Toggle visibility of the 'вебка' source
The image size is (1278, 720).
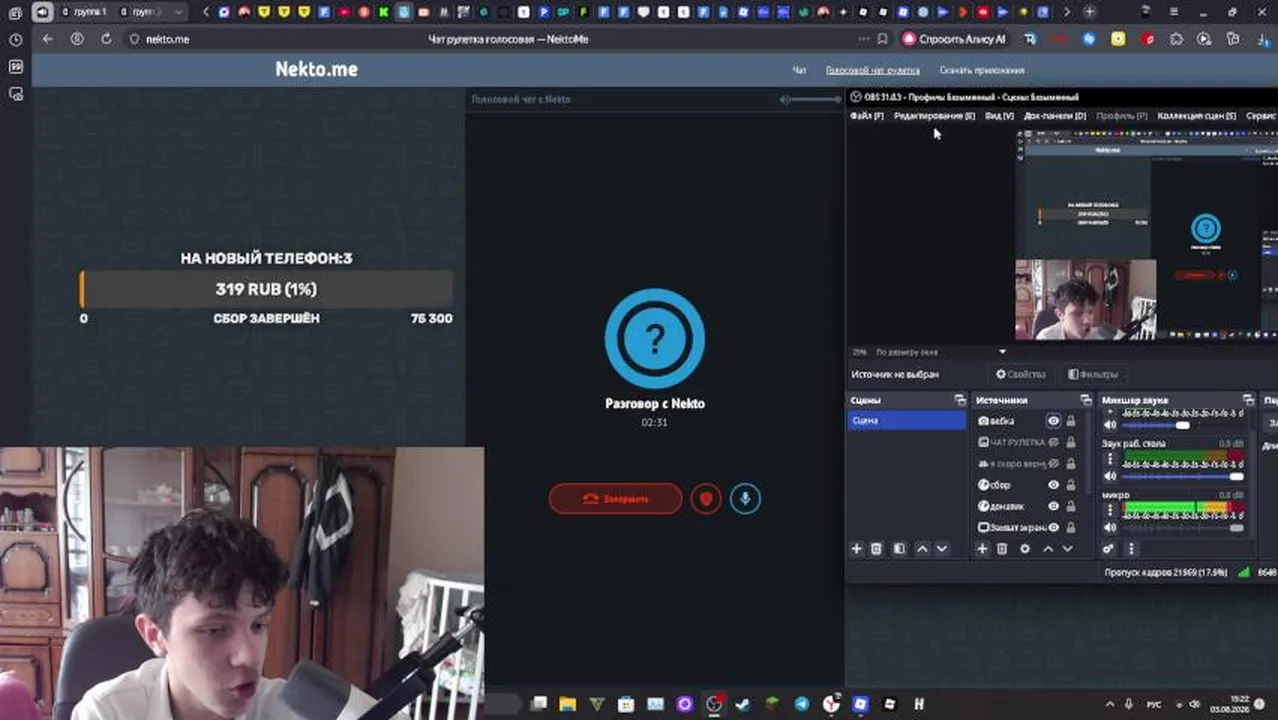point(1053,421)
